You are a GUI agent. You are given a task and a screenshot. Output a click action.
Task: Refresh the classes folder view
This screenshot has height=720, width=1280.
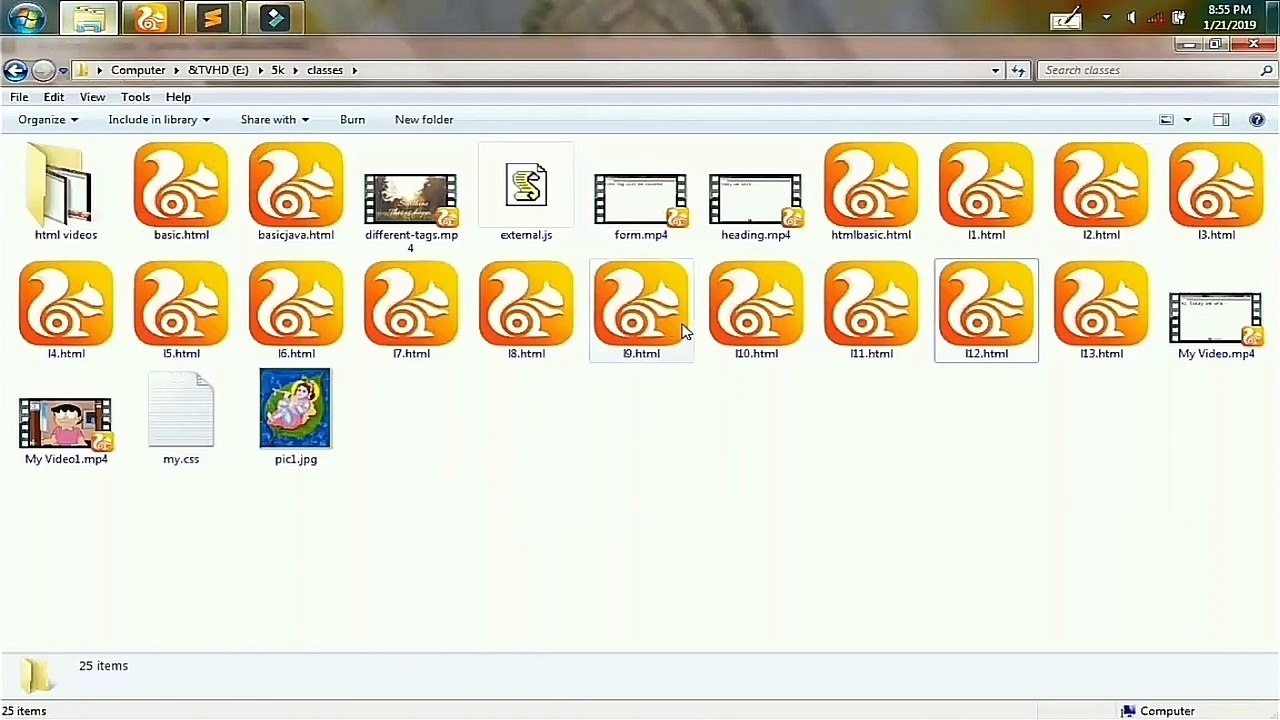pos(1018,70)
